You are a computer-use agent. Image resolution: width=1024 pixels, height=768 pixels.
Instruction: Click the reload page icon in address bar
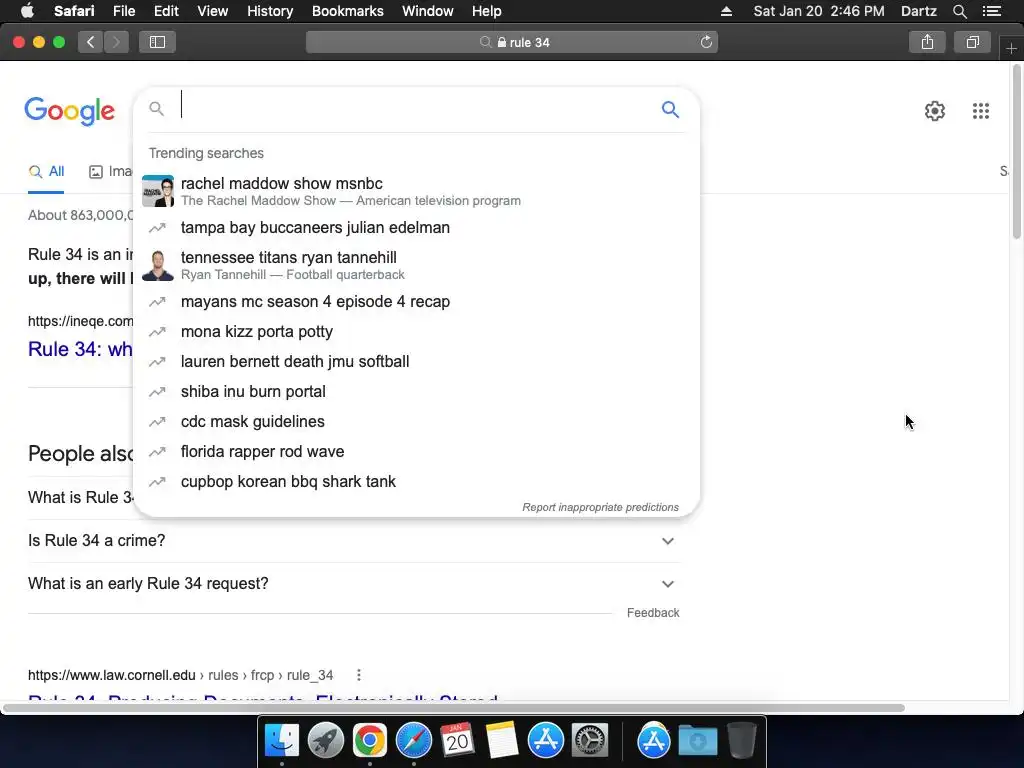(706, 42)
